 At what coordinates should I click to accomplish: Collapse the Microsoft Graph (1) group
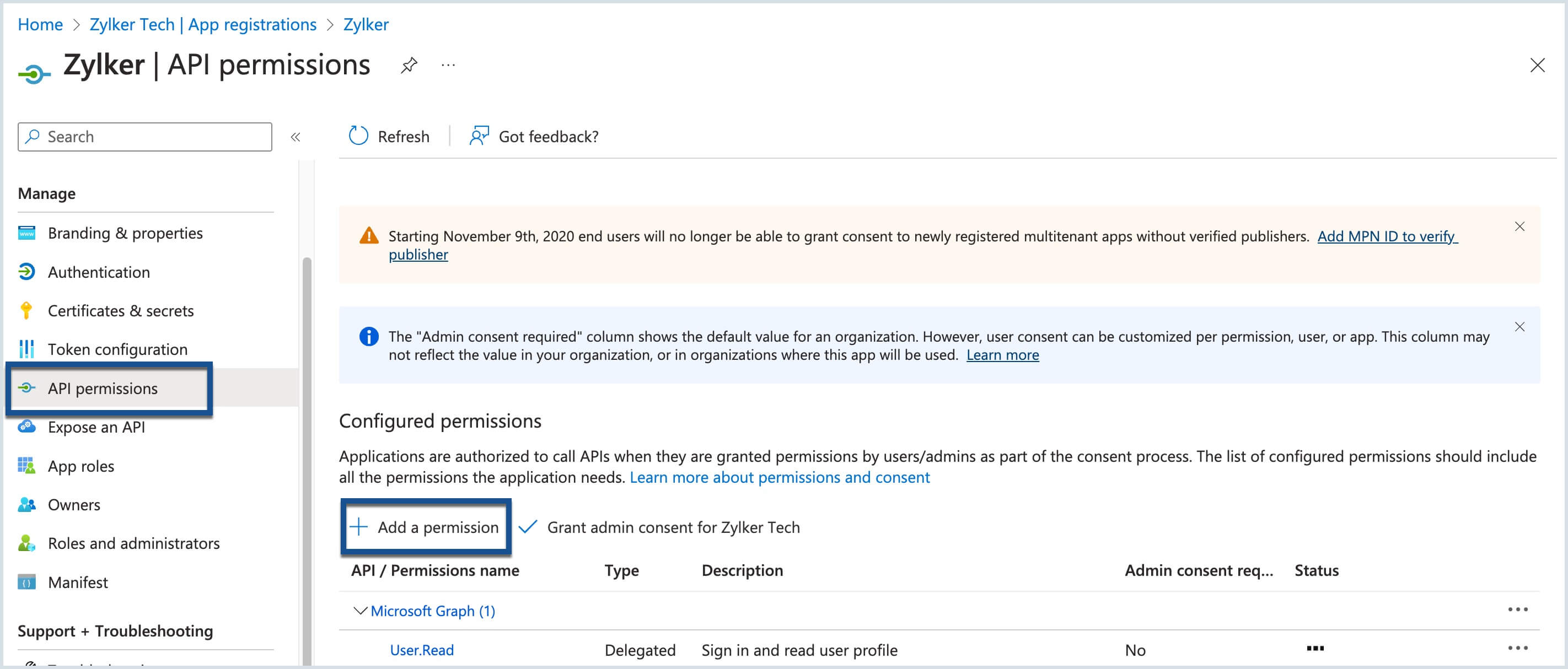click(x=361, y=610)
